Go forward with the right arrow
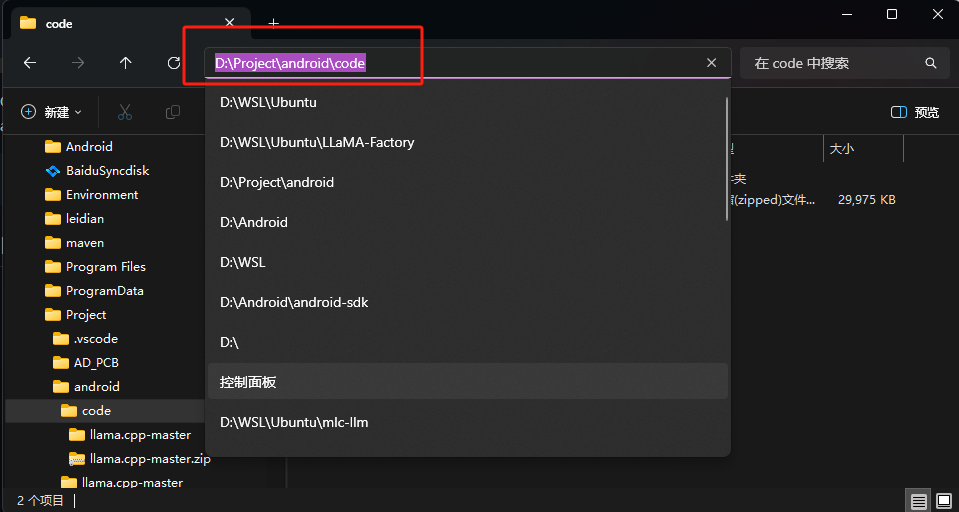Screen dimensions: 959x512 [x=78, y=62]
